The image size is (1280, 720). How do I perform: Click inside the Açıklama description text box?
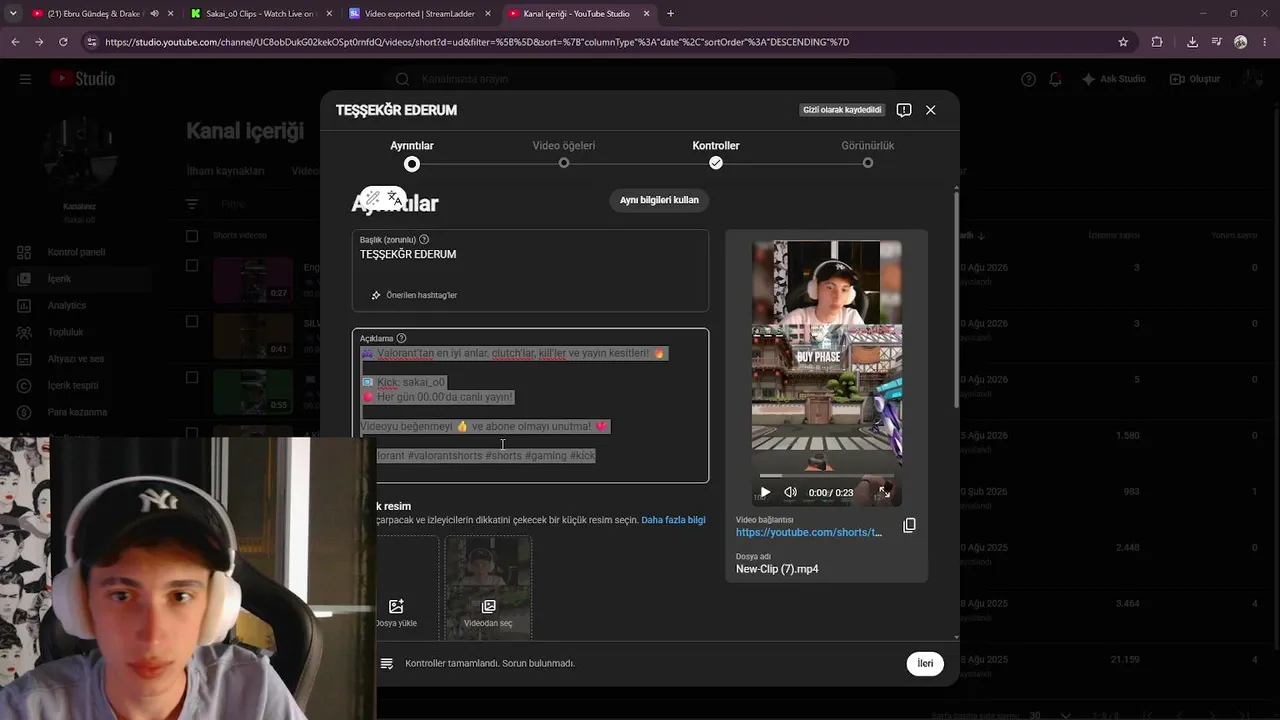click(x=530, y=405)
